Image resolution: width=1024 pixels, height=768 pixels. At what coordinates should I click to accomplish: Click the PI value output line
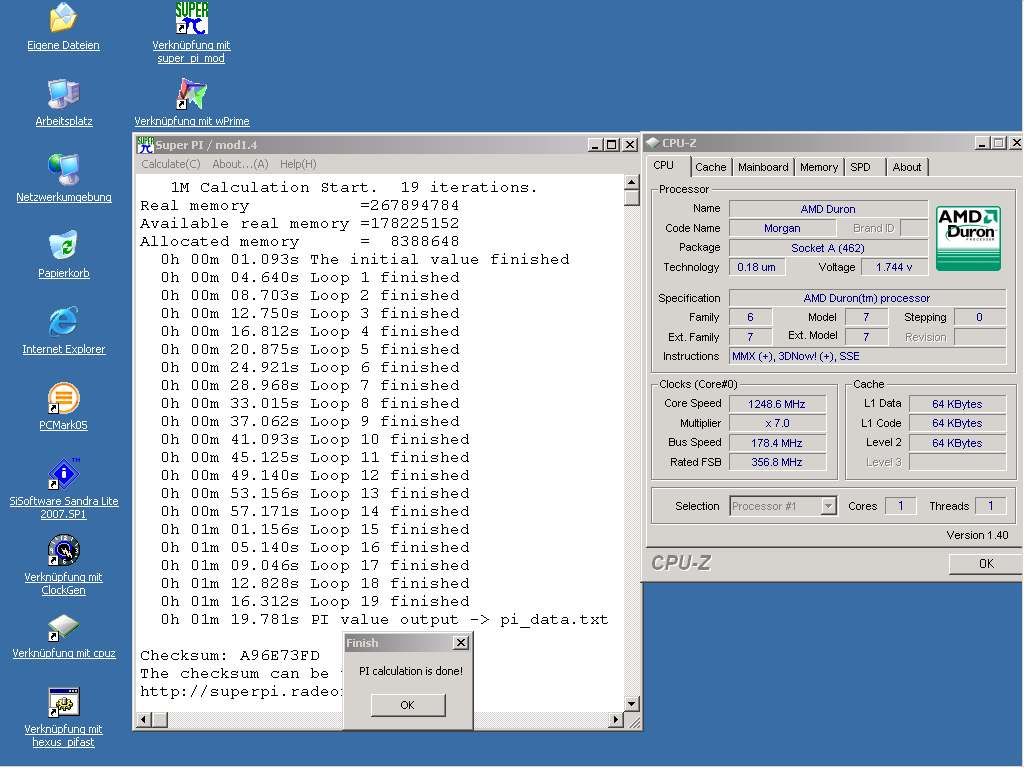pyautogui.click(x=384, y=620)
